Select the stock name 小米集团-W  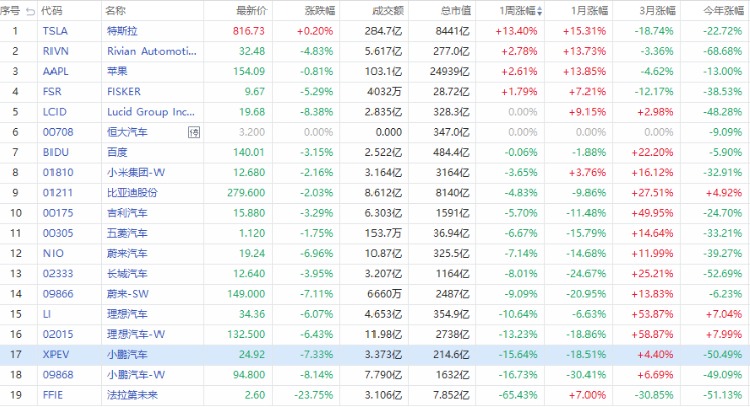point(136,173)
